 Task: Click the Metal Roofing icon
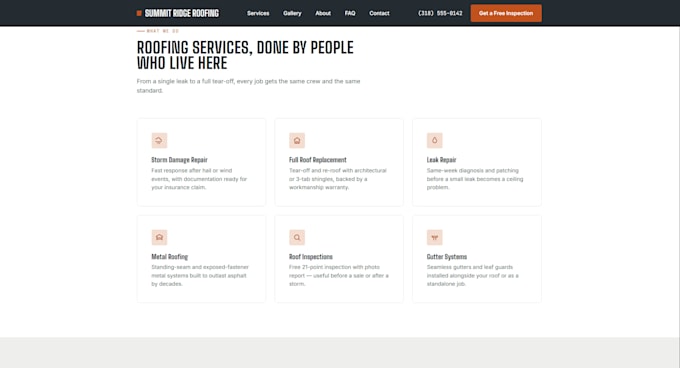tap(159, 237)
